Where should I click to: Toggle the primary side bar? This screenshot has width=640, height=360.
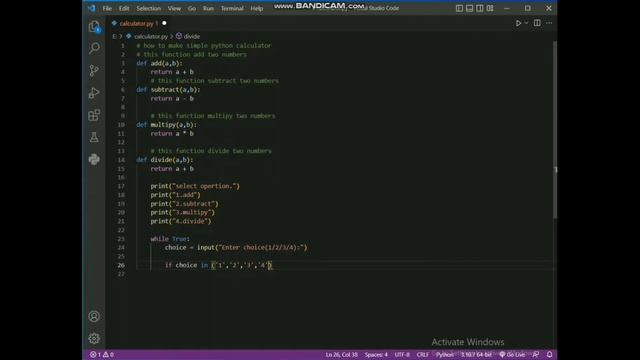459,8
